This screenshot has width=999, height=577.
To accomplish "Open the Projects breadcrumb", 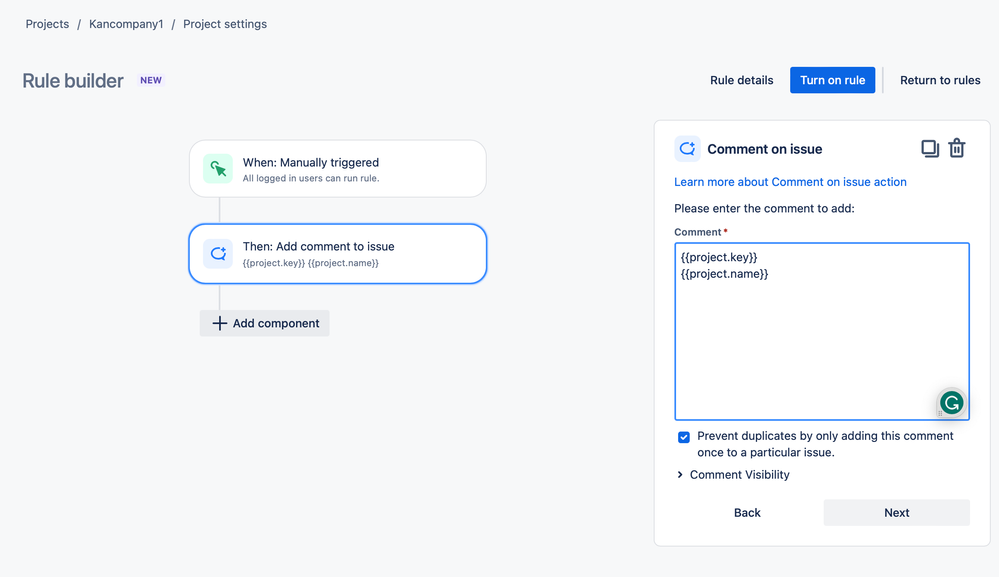I will coord(47,24).
